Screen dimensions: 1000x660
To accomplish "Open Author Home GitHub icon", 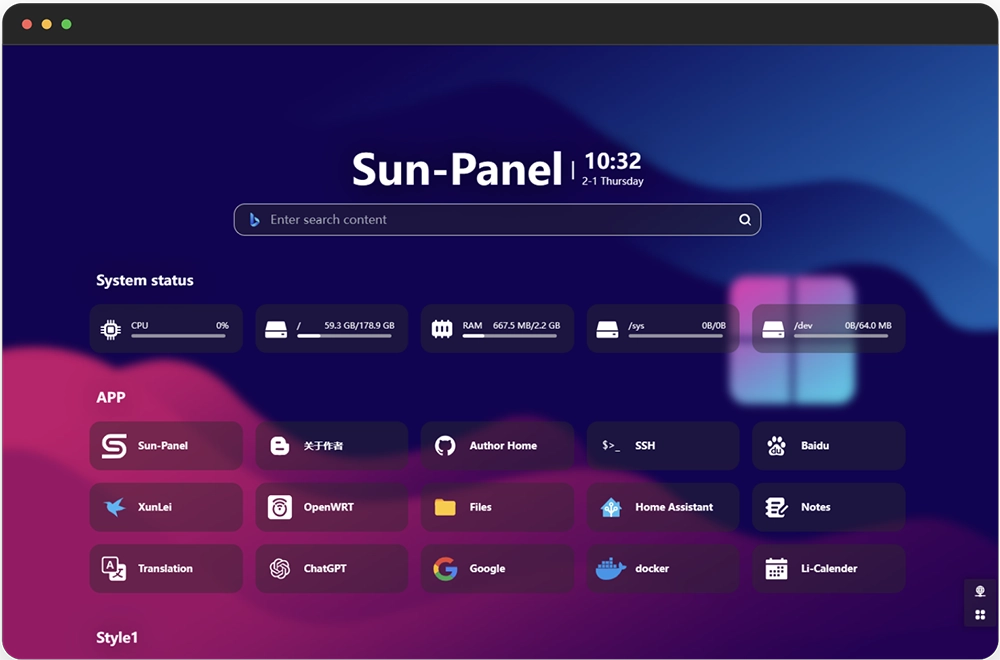I will (x=446, y=446).
